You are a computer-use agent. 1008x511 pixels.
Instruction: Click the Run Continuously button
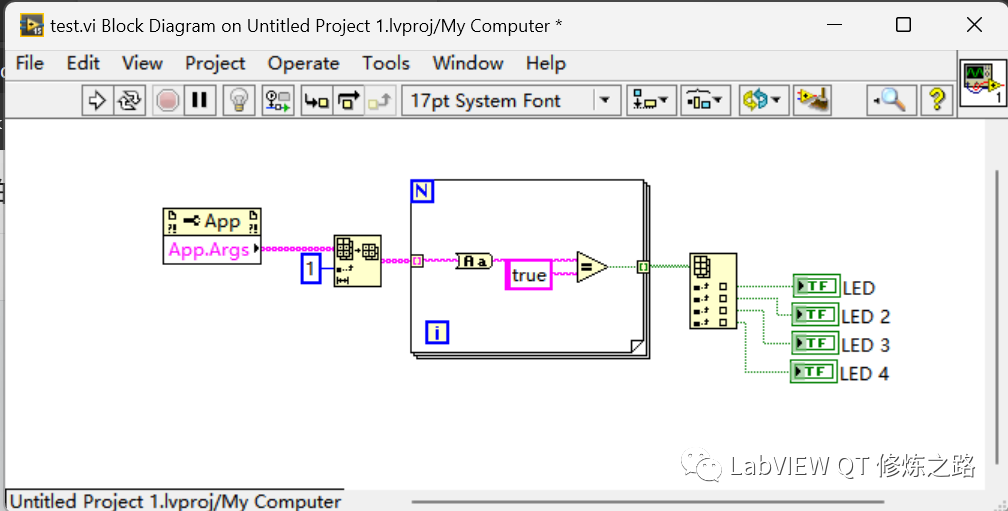click(130, 100)
